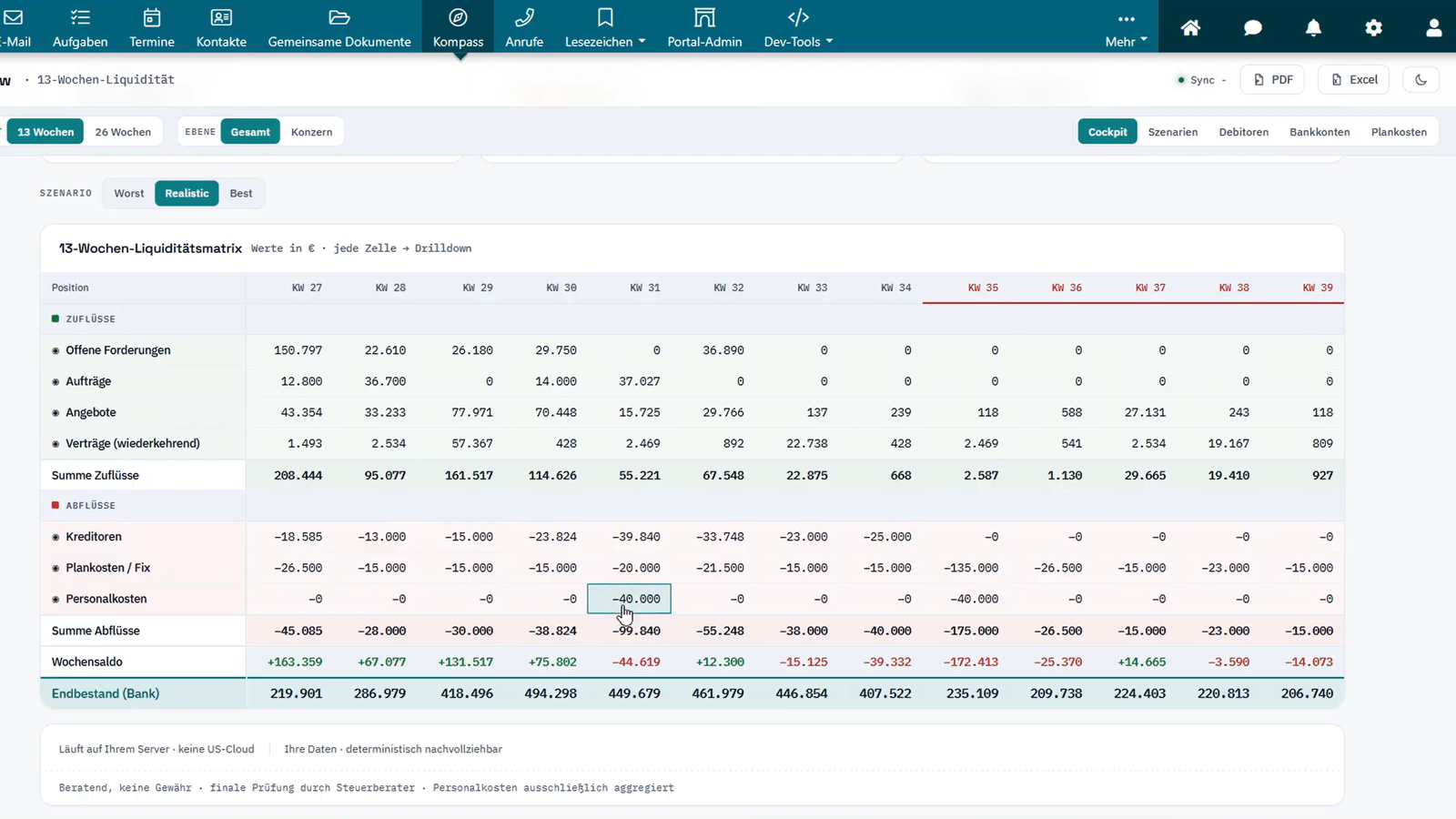Open Sync status indicator
Screen dimensions: 1456x819
(1201, 80)
